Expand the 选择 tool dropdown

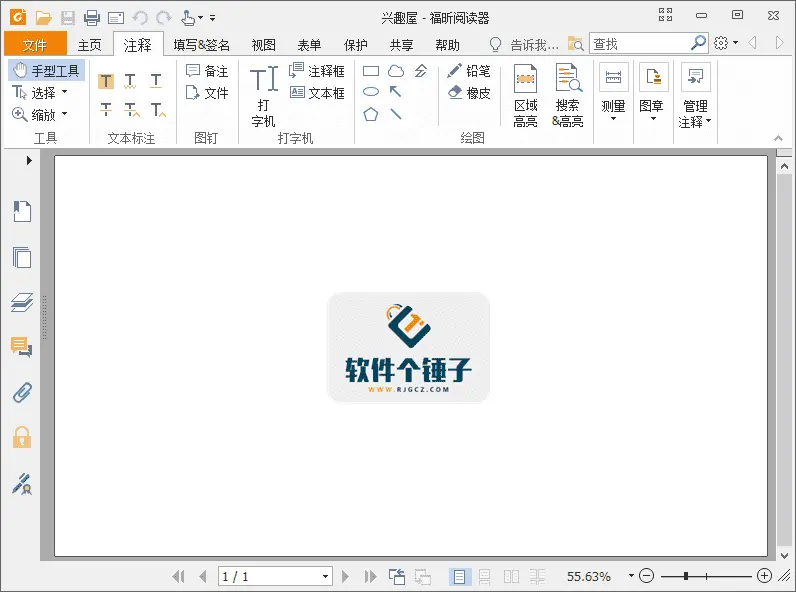(64, 92)
